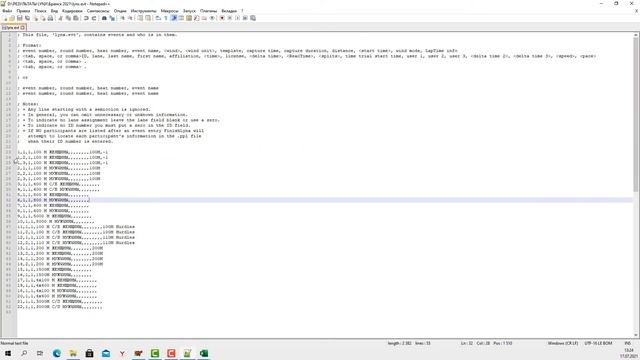Open the Опции menu
Screen dimensions: 640x360
(120, 11)
